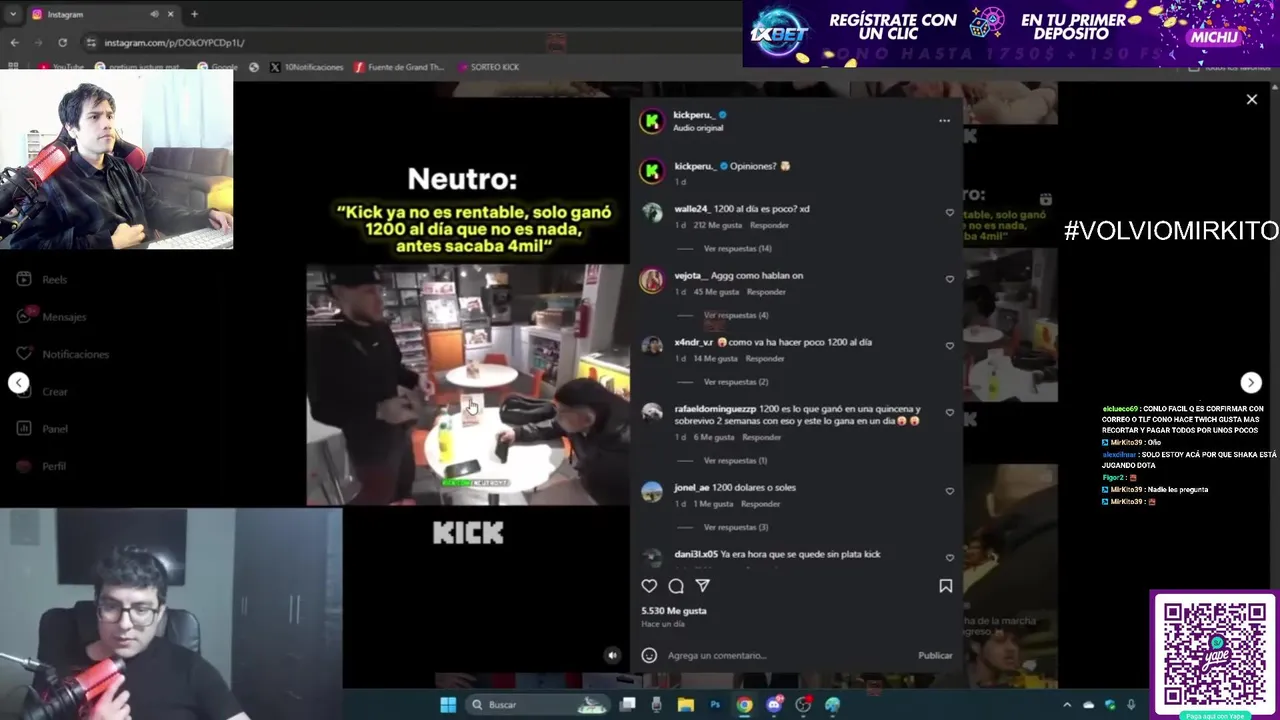Mute the Instagram tab audio icon
1280x720 pixels.
click(x=154, y=14)
